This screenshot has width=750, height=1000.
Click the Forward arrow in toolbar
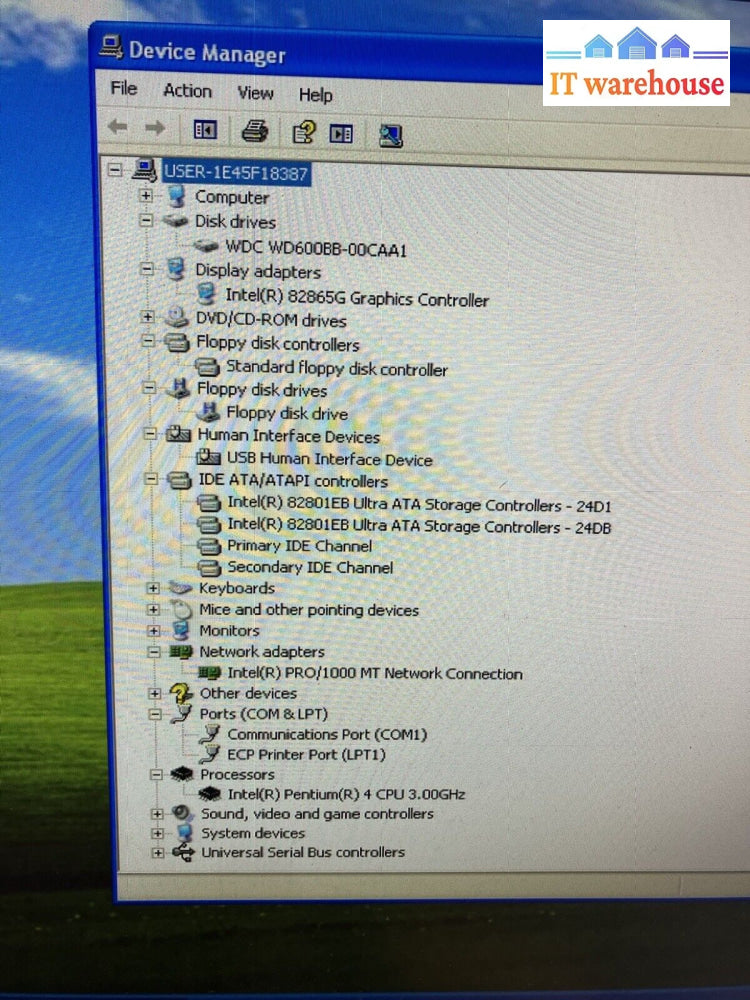point(154,127)
